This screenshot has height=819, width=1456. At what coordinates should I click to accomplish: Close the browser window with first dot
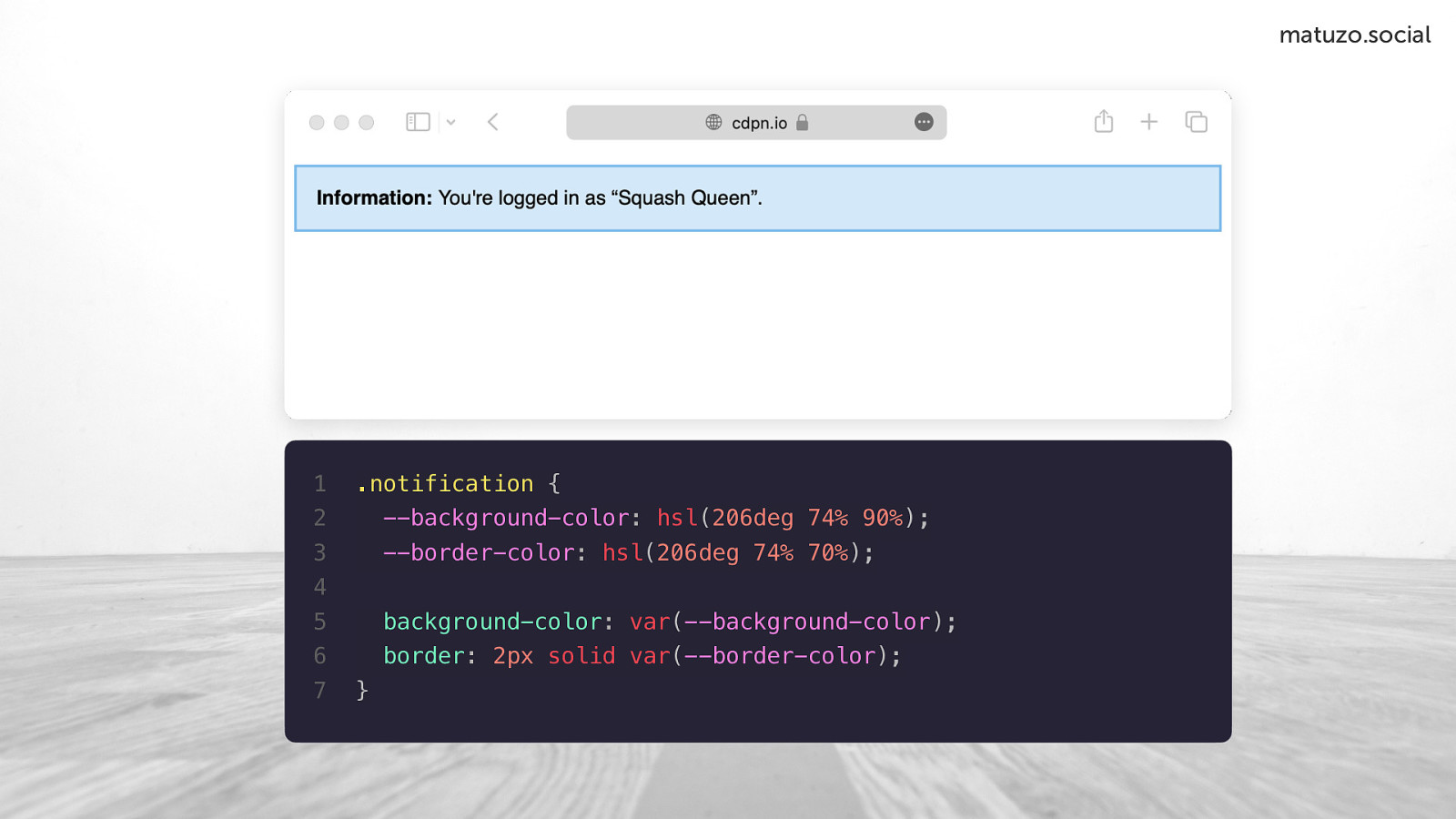(317, 122)
